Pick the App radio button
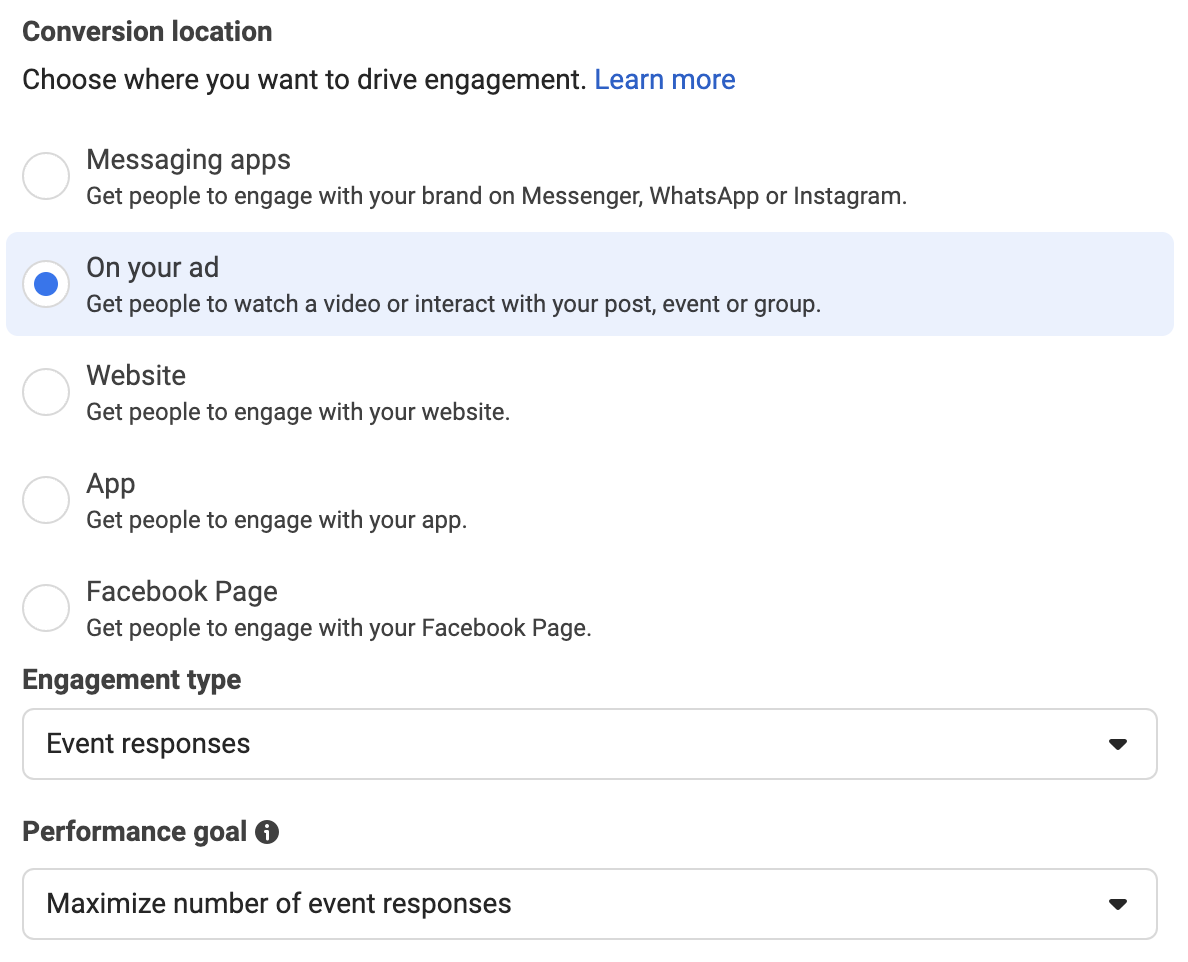The width and height of the screenshot is (1188, 962). 46,500
